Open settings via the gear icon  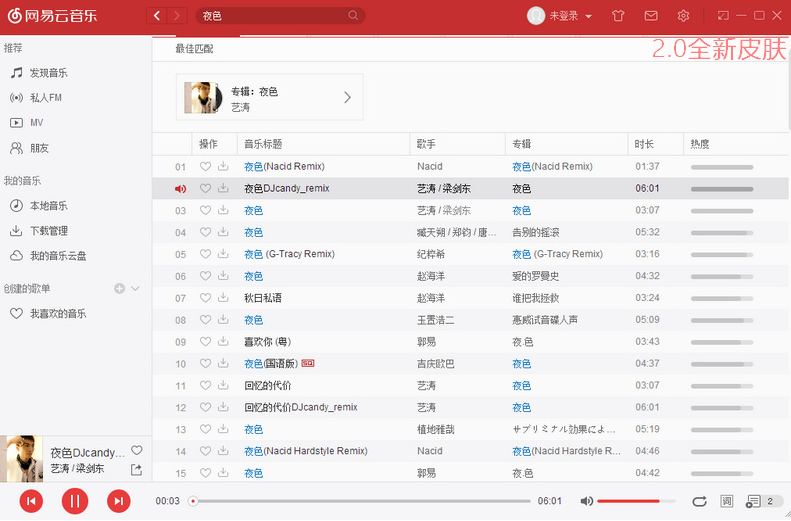pos(684,16)
